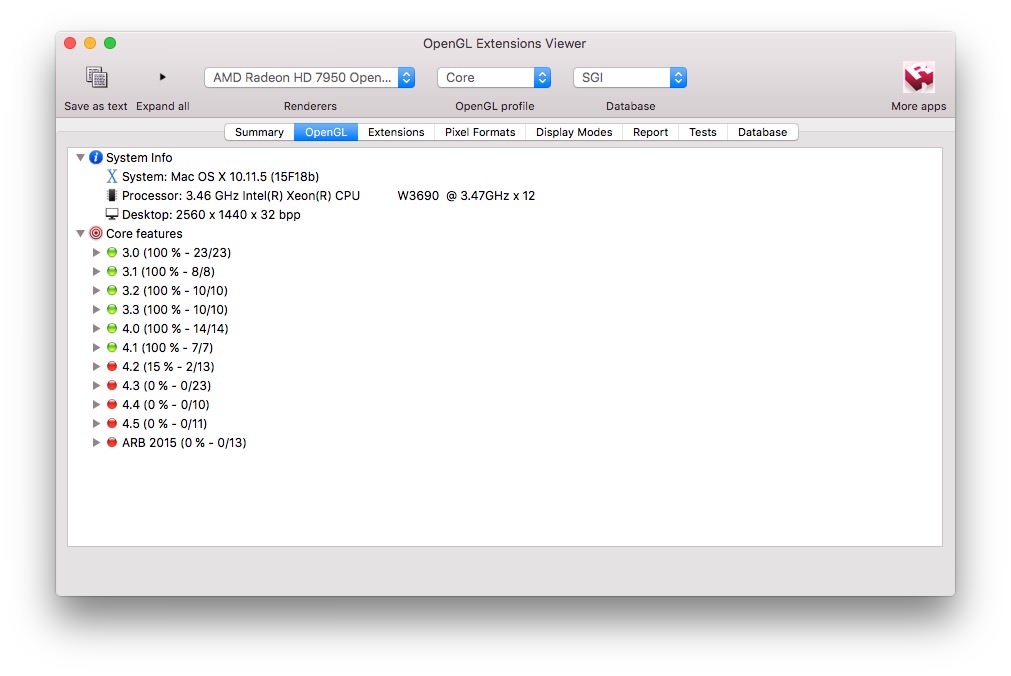
Task: Go to the Pixel Formats tab
Action: coord(480,132)
